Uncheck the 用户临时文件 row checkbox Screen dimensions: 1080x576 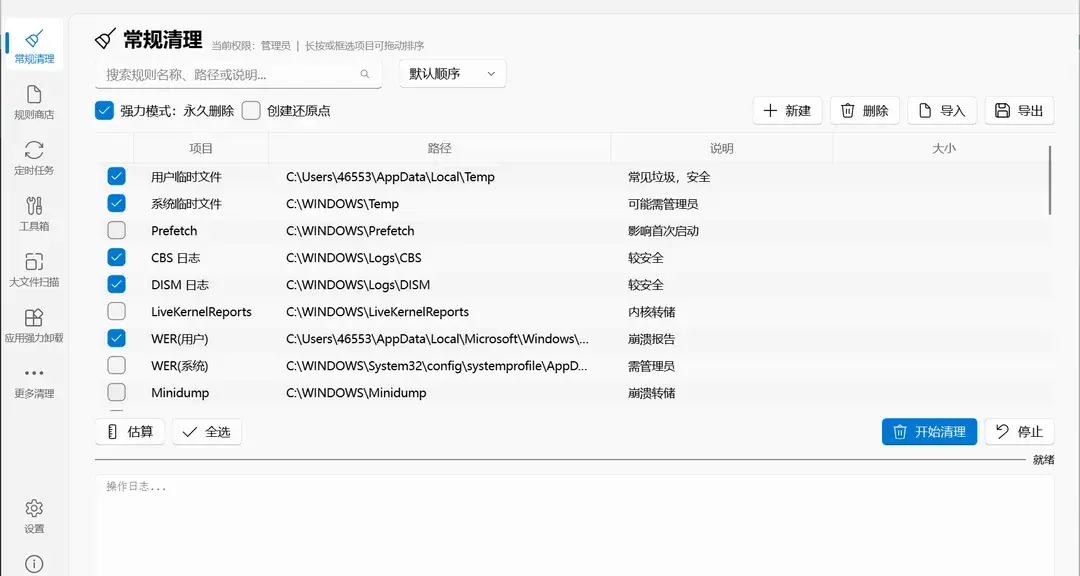pos(116,176)
